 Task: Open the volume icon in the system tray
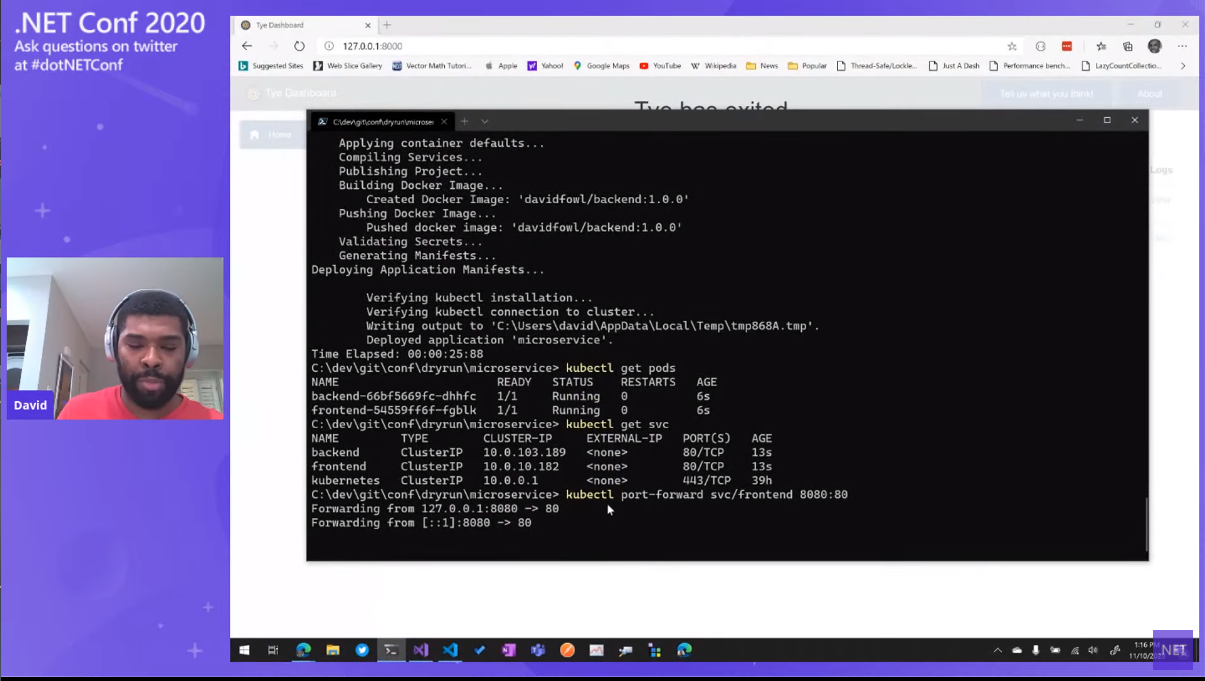pyautogui.click(x=1093, y=650)
